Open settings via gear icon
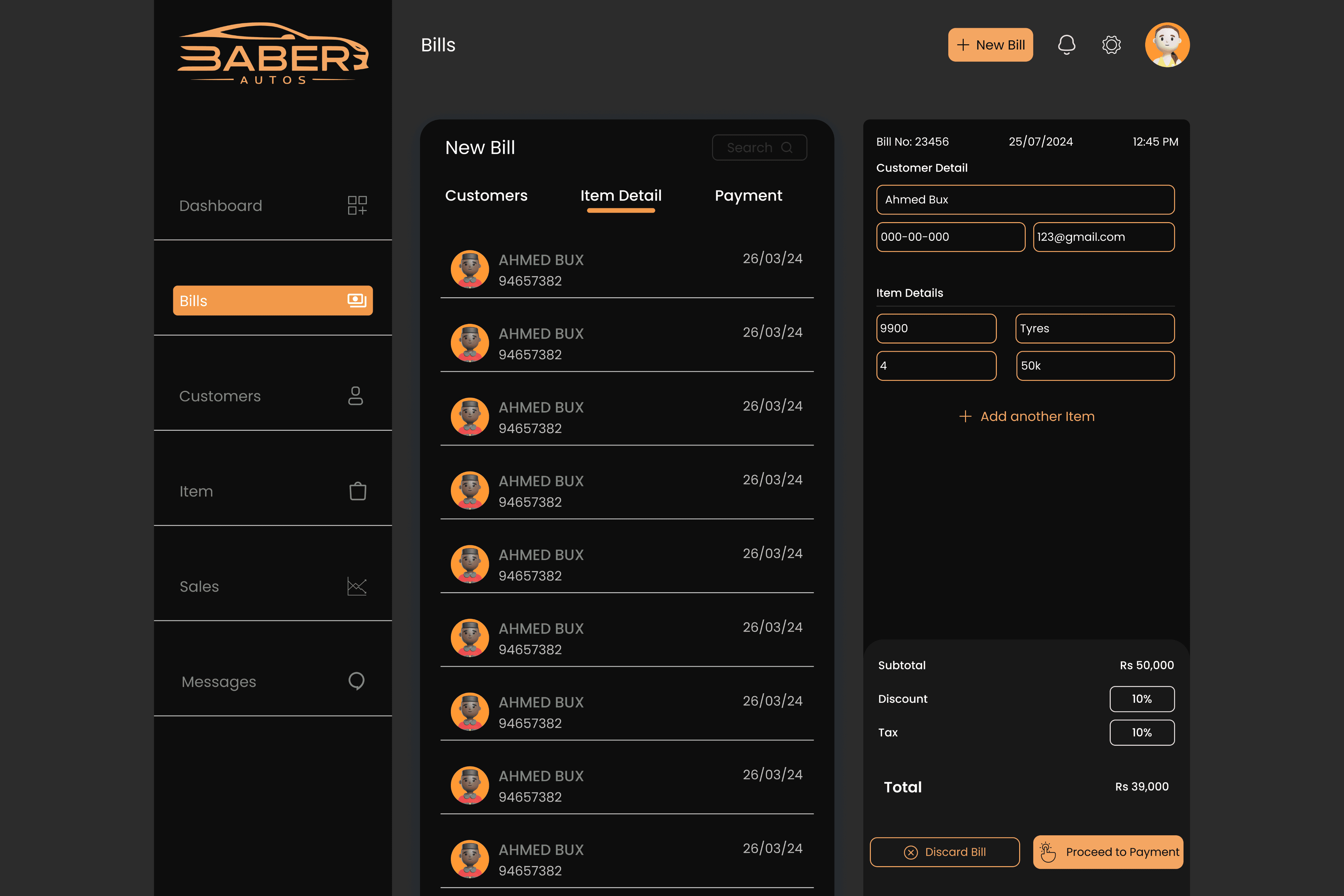Viewport: 1344px width, 896px height. pos(1111,45)
